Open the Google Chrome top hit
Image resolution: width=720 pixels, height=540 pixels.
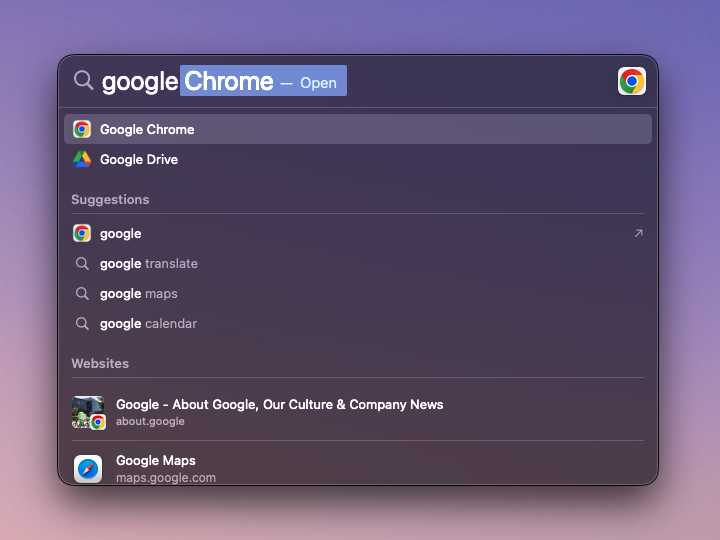358,129
